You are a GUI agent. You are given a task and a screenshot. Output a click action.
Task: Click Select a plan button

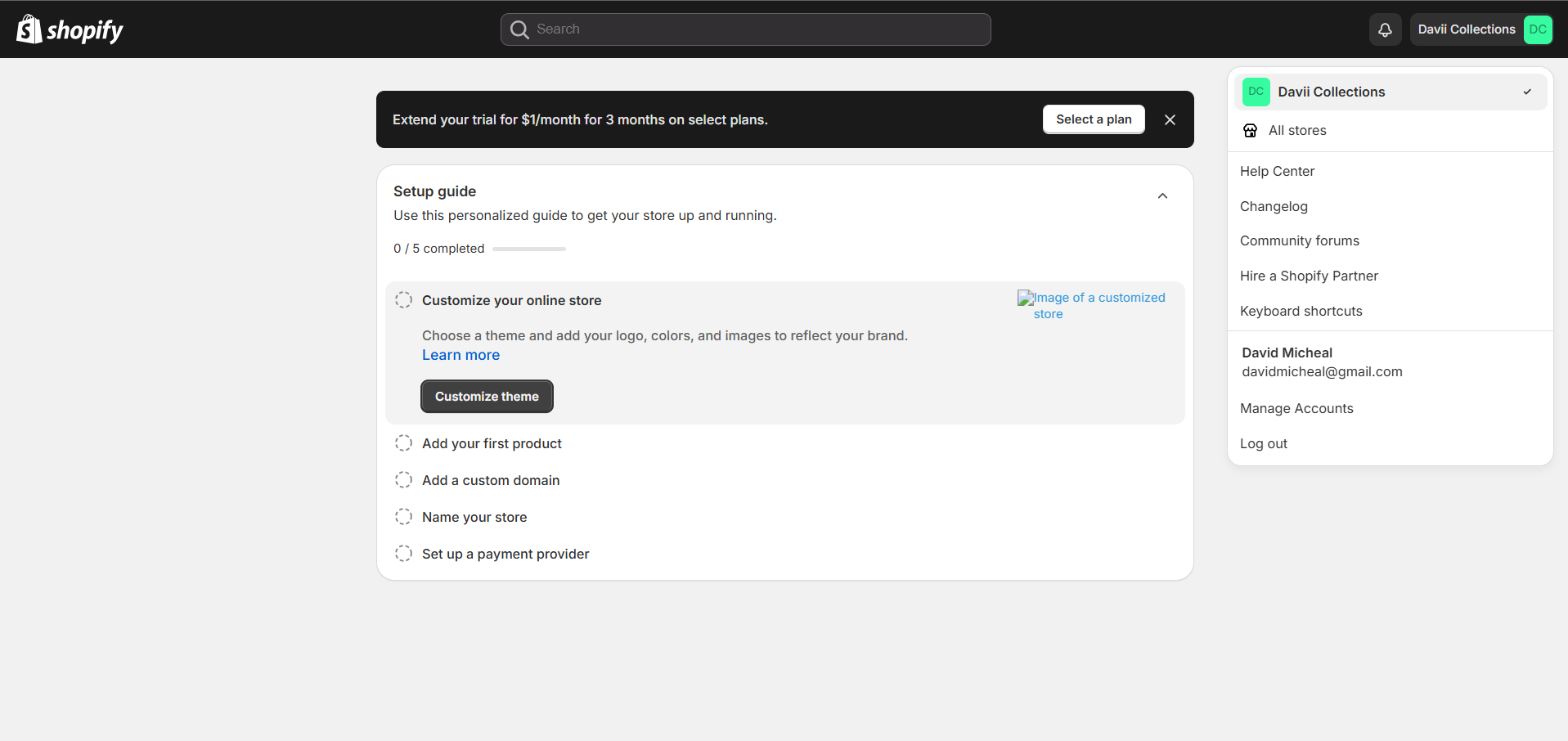point(1094,119)
